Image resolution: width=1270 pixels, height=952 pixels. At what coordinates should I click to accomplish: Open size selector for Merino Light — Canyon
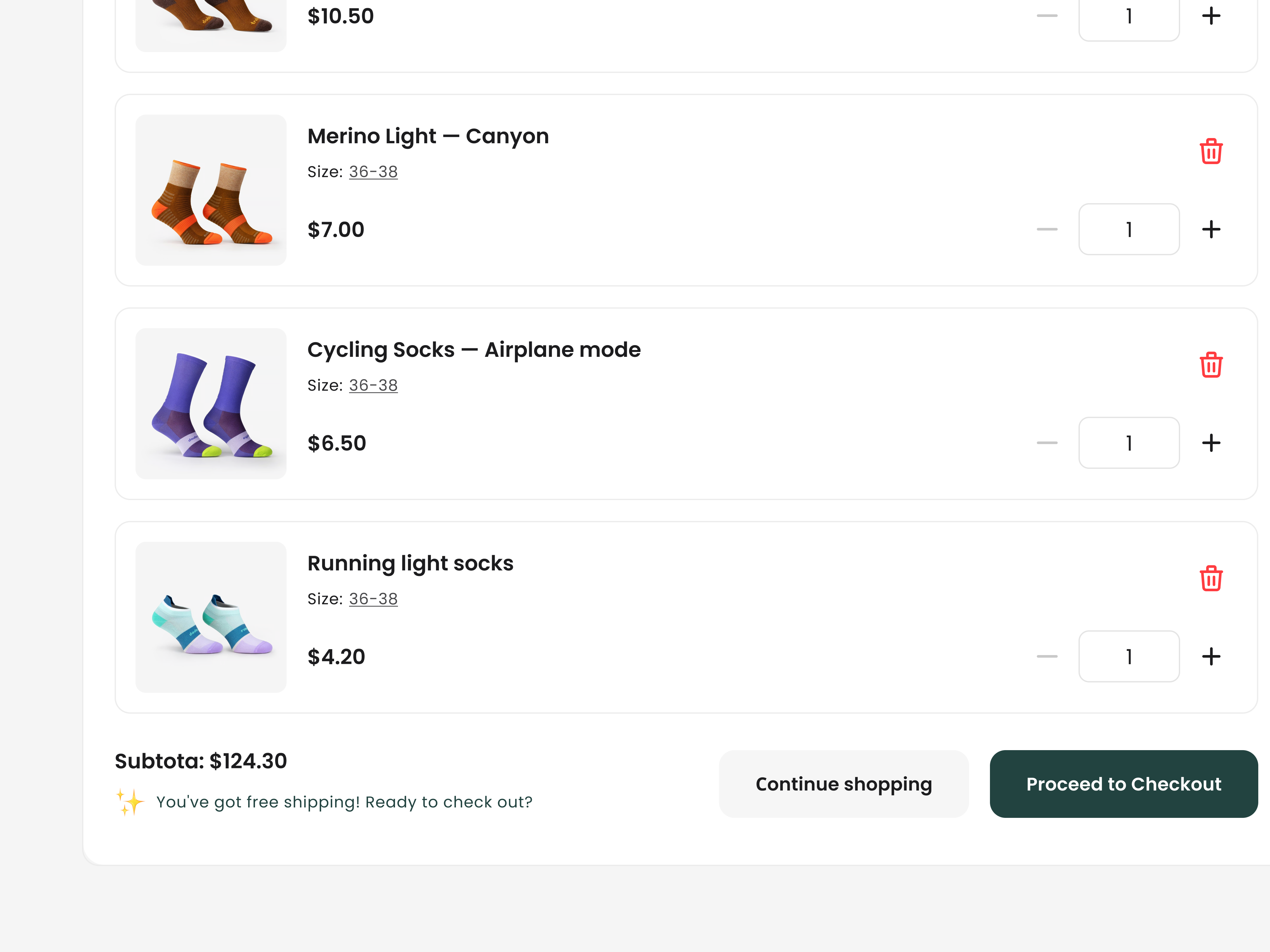[373, 171]
